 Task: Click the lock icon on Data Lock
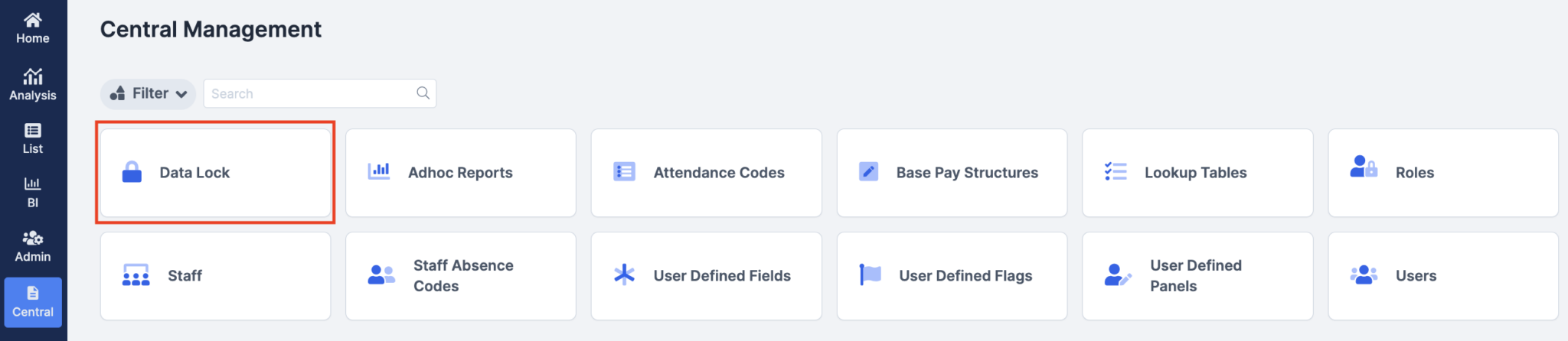tap(132, 172)
